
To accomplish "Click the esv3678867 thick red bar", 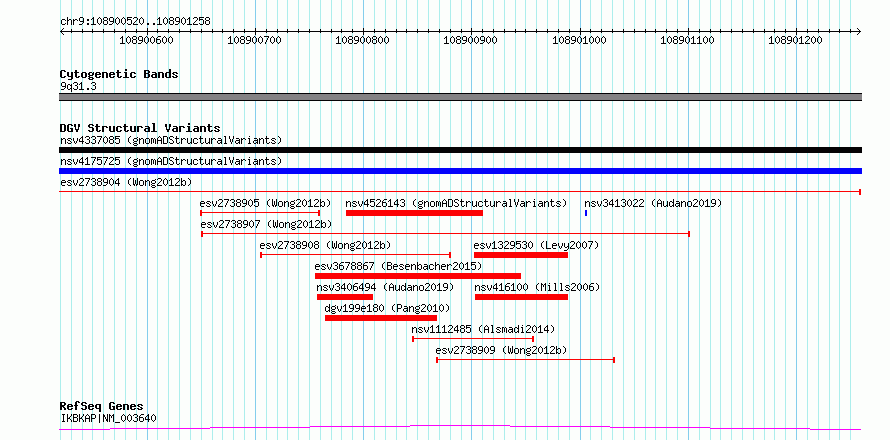I will pos(418,276).
